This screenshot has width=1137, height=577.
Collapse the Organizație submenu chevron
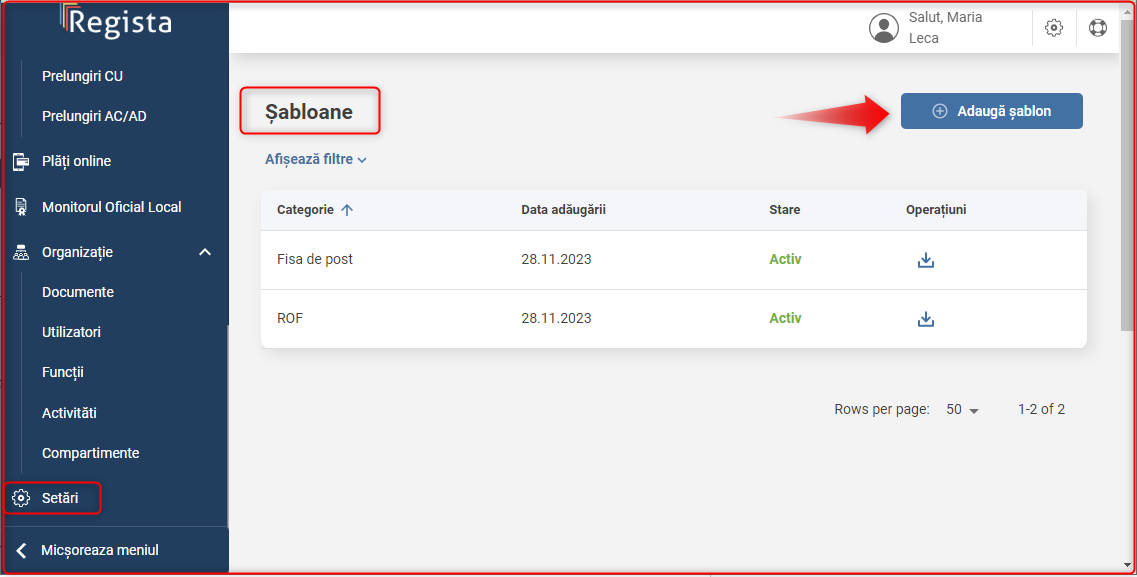coord(205,252)
